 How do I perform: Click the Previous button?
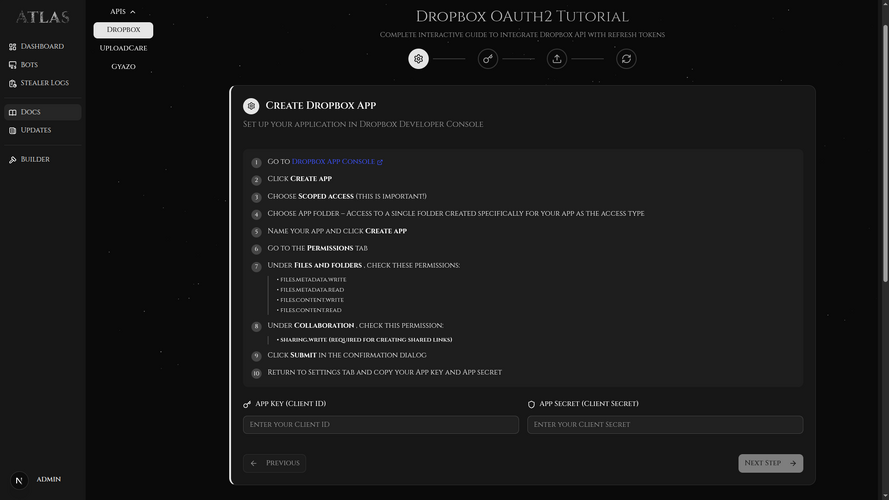274,463
